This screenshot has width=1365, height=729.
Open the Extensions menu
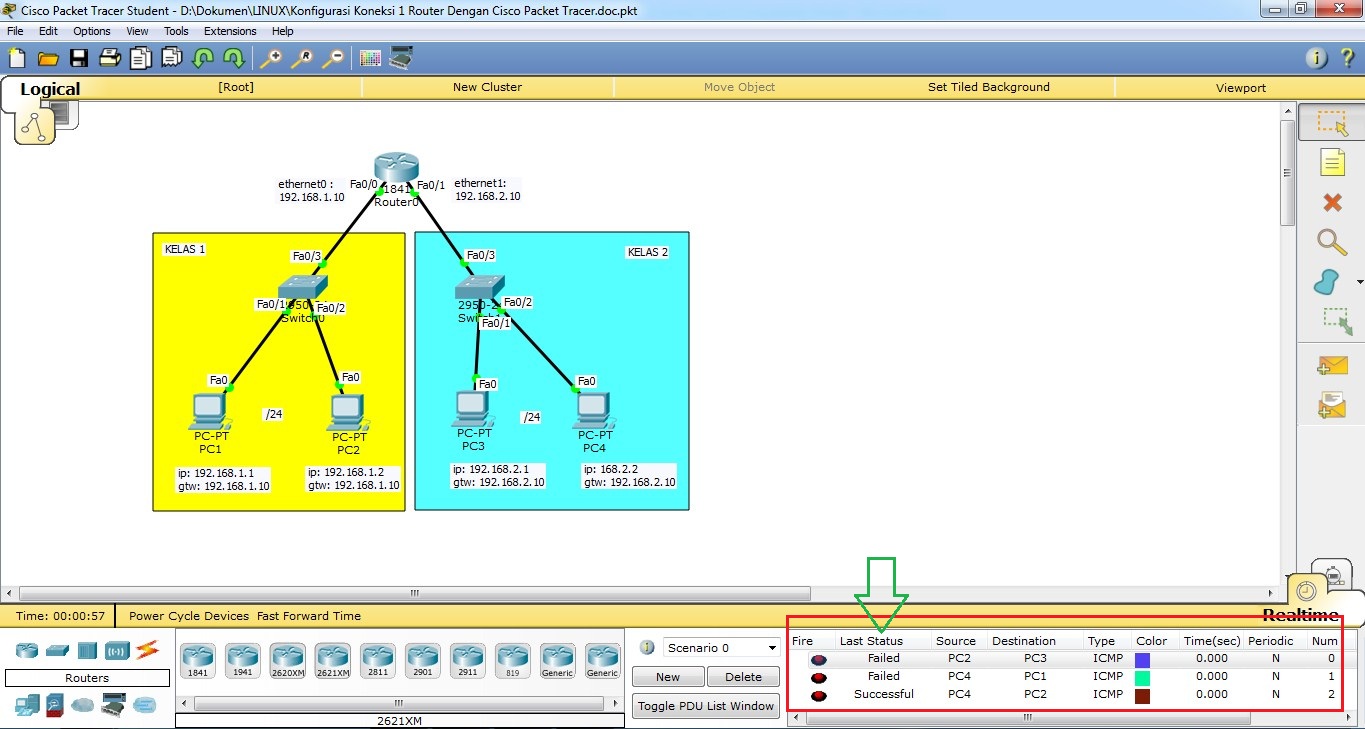229,30
